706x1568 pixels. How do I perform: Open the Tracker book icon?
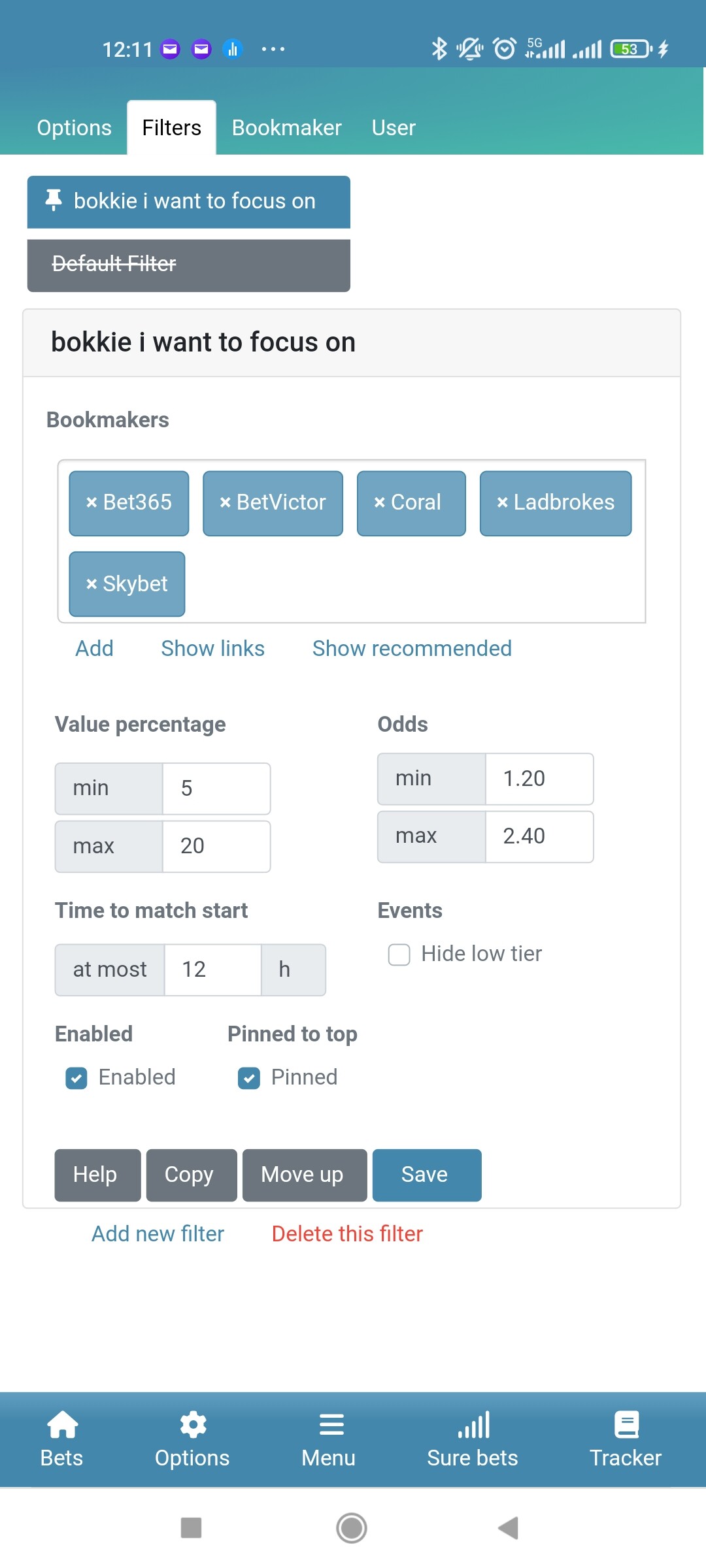click(x=626, y=1425)
